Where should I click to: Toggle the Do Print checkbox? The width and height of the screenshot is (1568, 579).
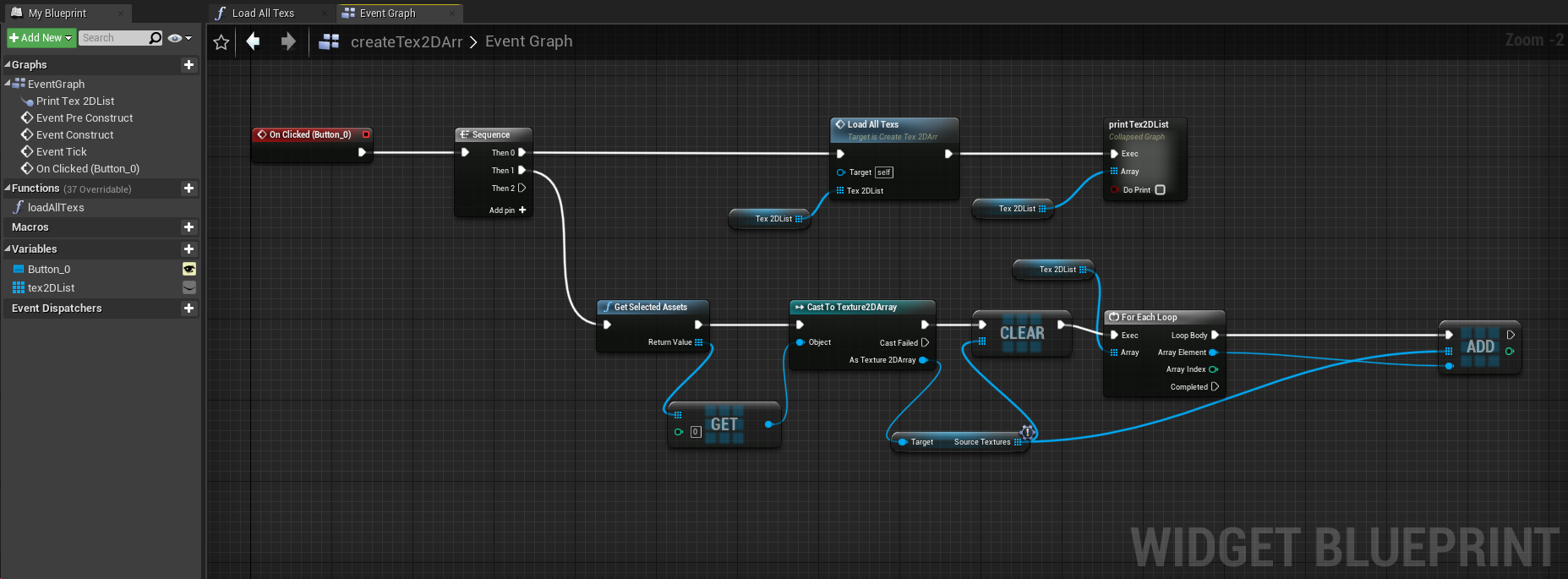coord(1160,190)
